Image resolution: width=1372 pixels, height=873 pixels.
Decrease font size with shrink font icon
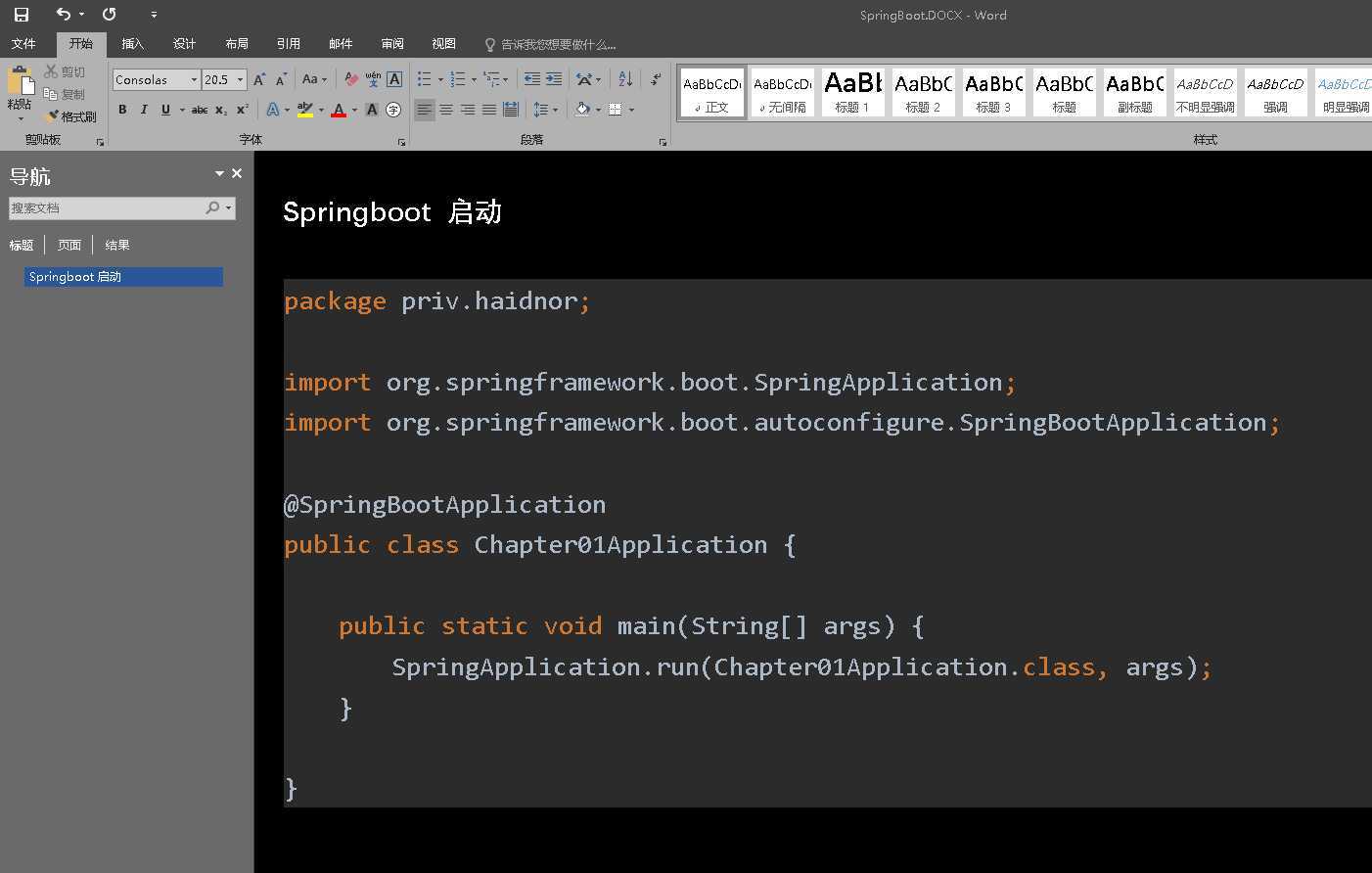click(281, 80)
